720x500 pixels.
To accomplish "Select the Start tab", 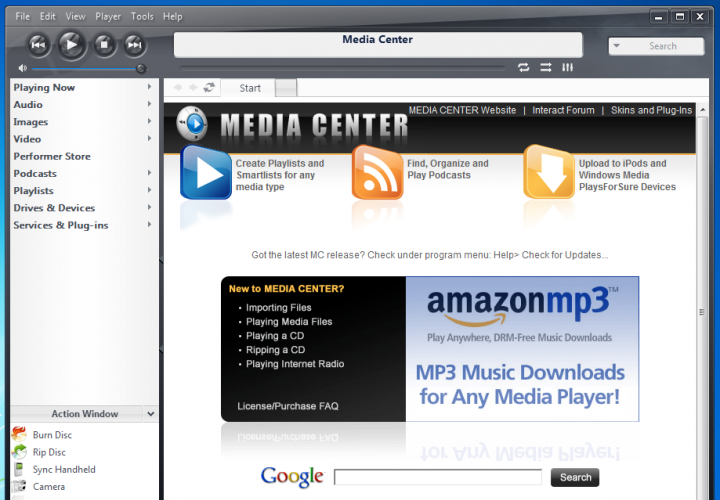I will [250, 88].
